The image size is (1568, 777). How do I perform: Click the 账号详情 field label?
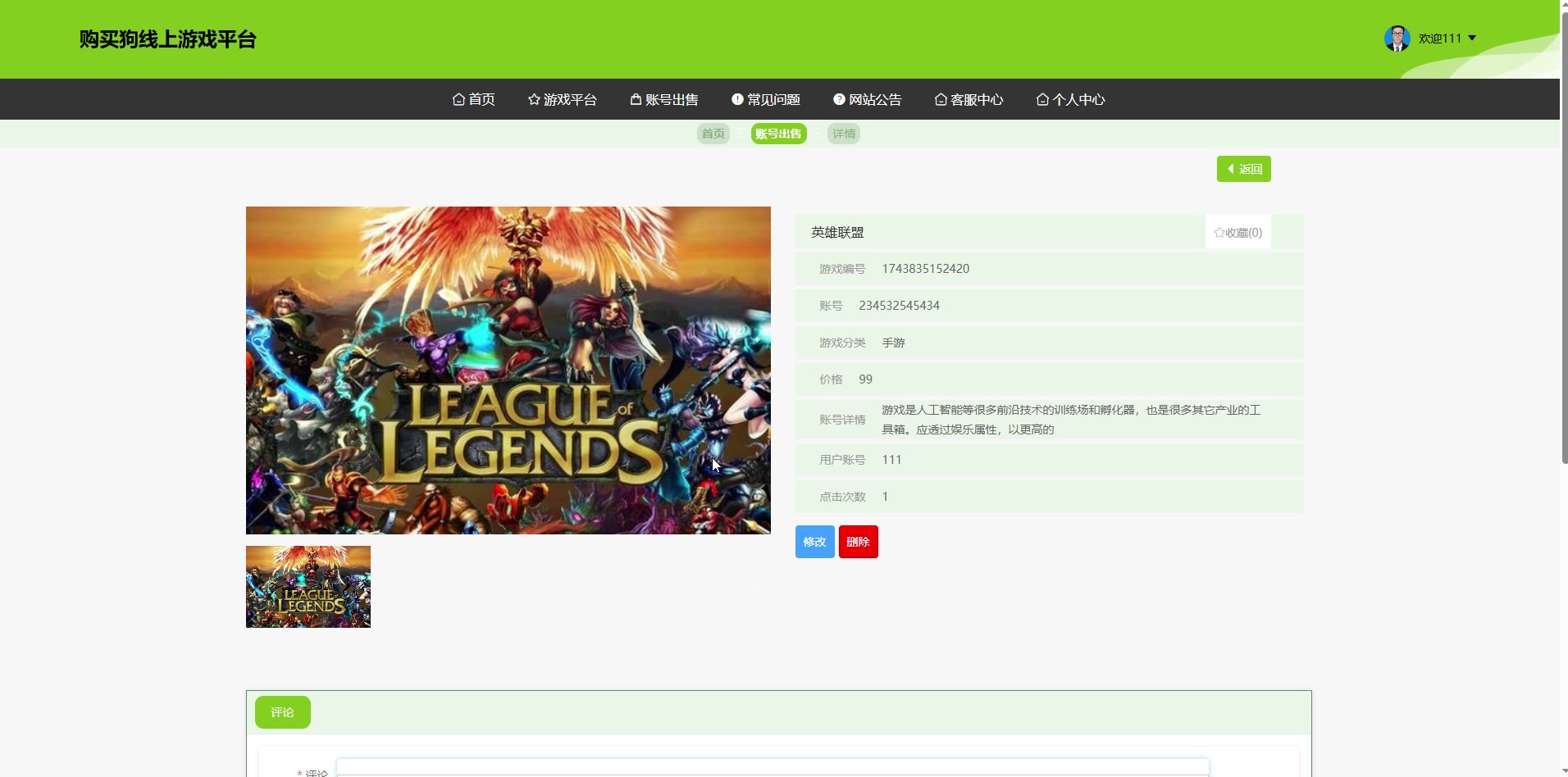pyautogui.click(x=842, y=420)
